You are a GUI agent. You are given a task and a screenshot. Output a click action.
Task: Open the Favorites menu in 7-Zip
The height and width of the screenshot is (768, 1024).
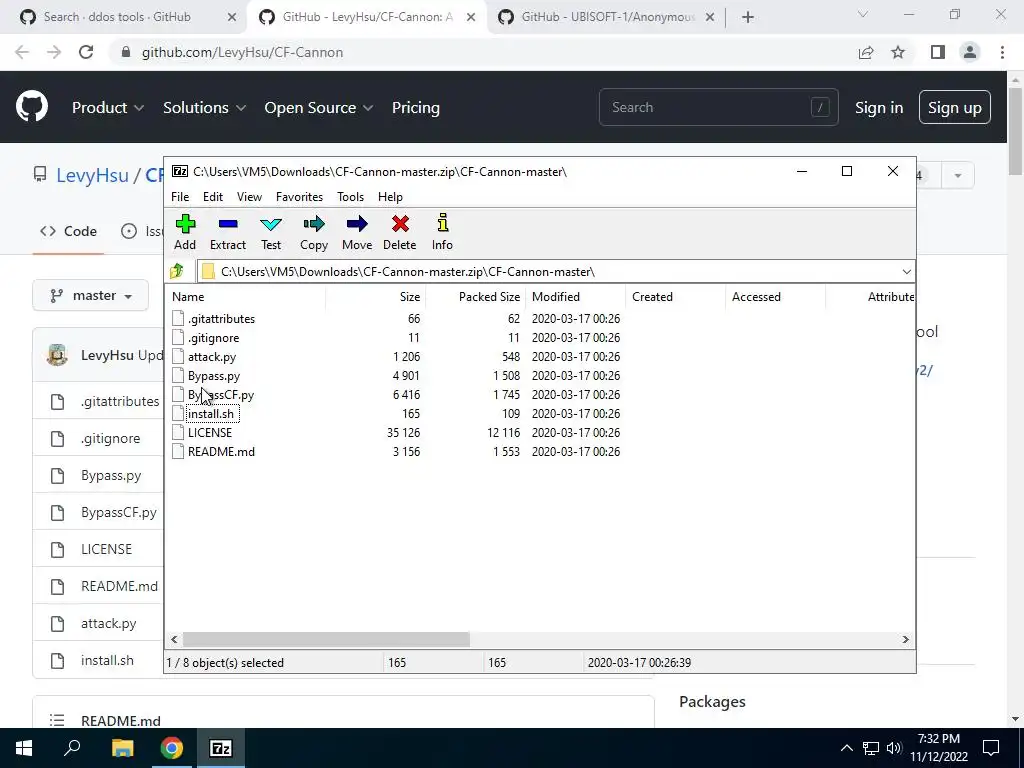pyautogui.click(x=299, y=197)
